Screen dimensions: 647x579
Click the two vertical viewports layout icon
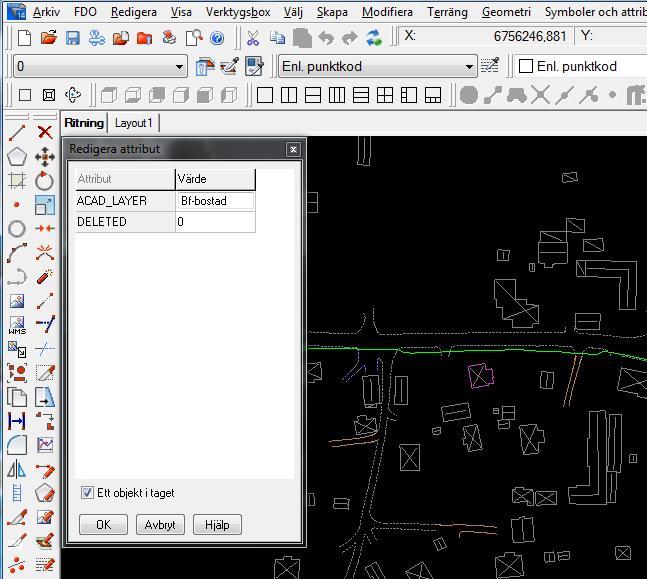point(289,95)
